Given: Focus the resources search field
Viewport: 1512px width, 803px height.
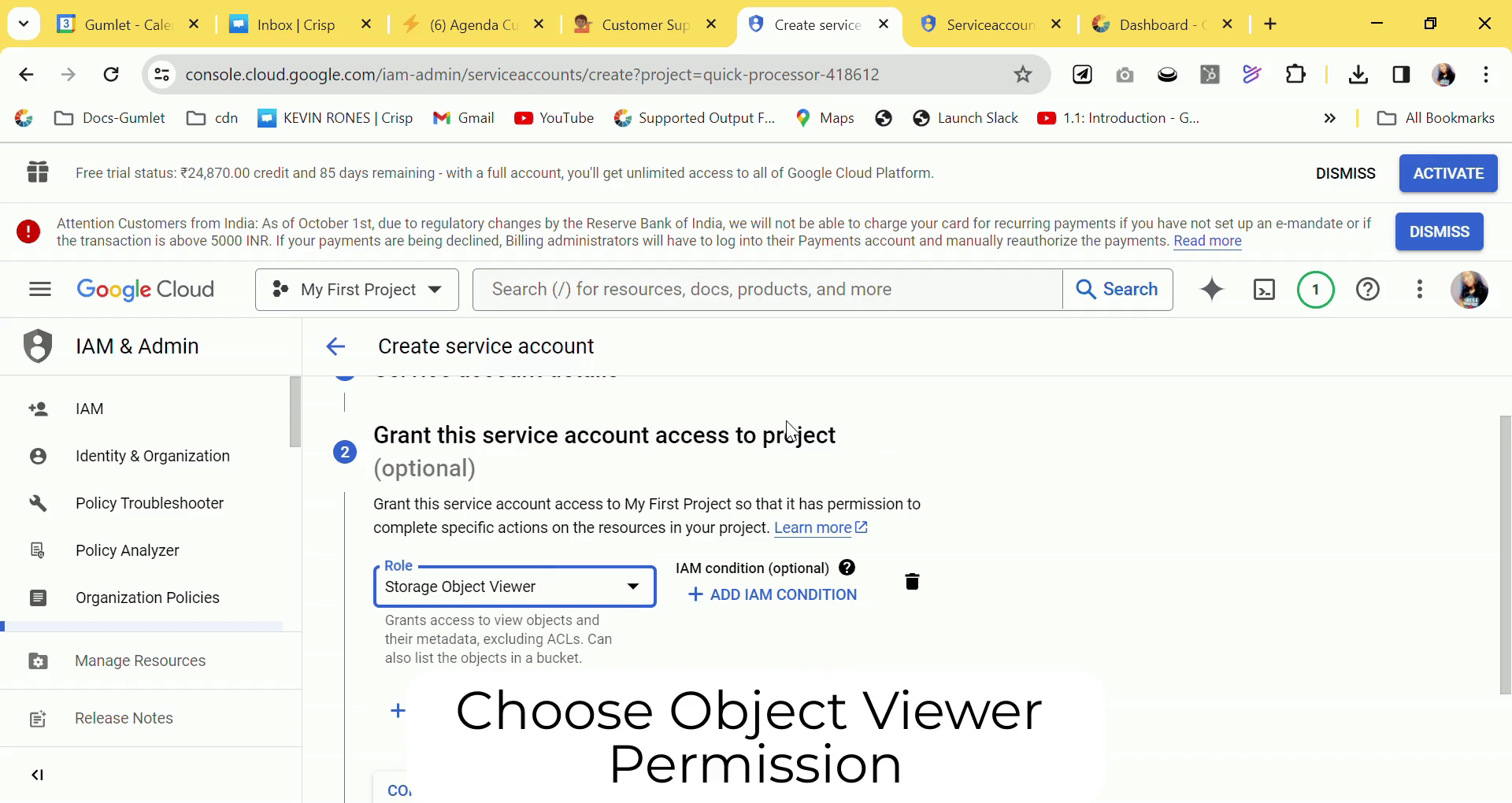Looking at the screenshot, I should (768, 290).
